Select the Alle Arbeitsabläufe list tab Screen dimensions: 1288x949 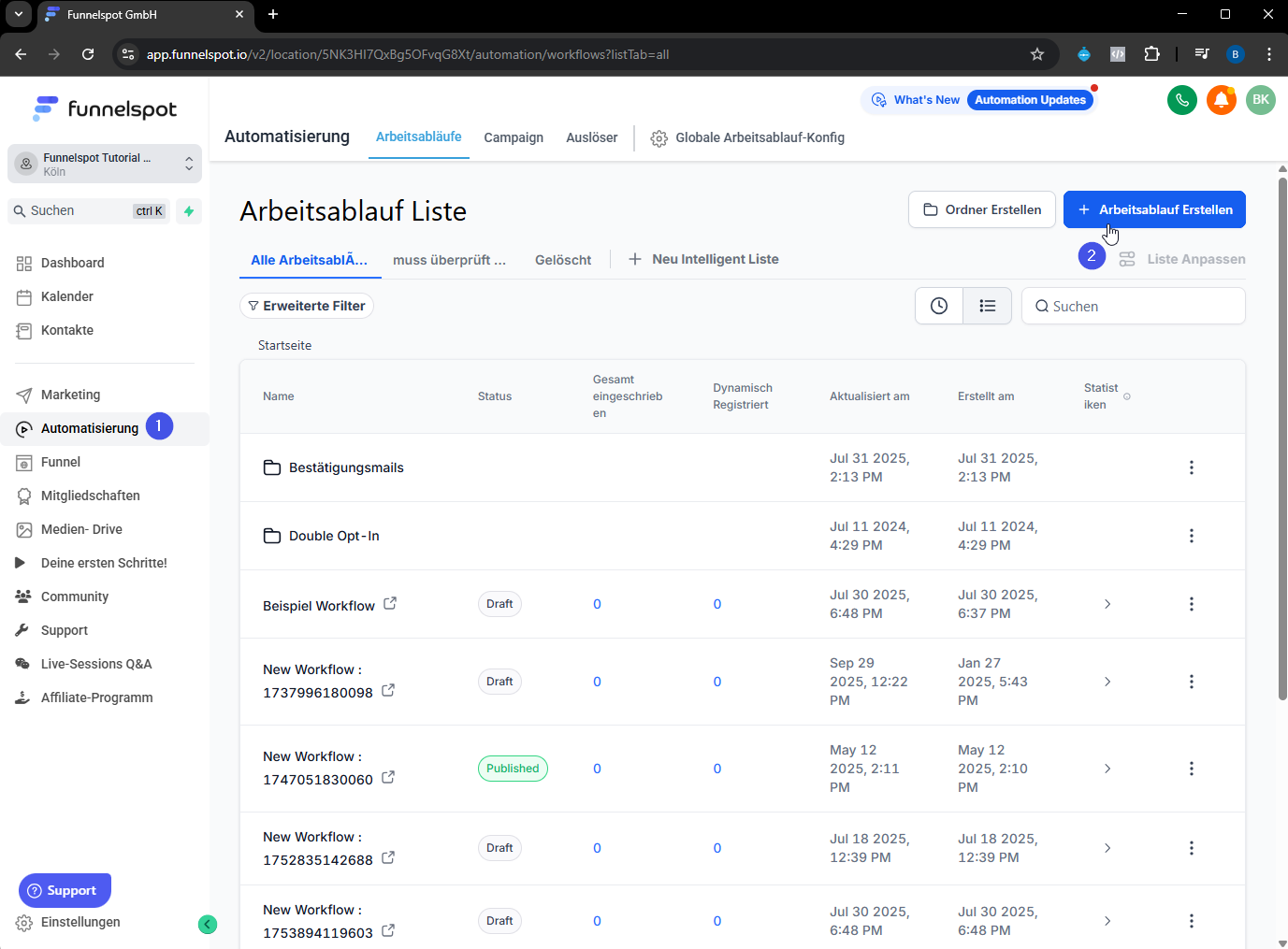click(310, 260)
